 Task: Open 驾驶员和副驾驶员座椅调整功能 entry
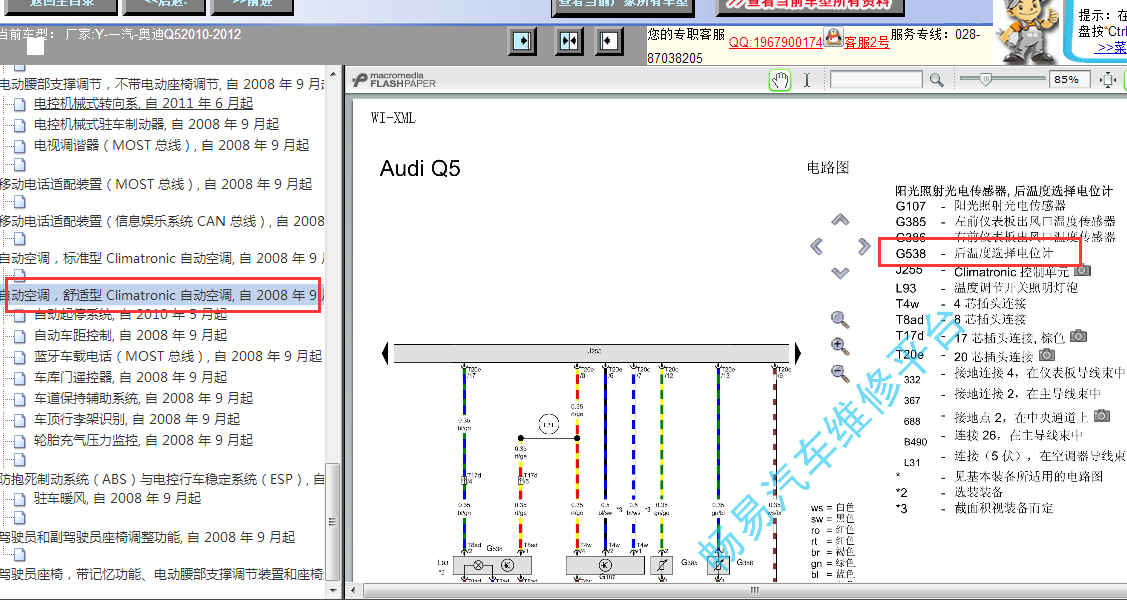pos(147,537)
